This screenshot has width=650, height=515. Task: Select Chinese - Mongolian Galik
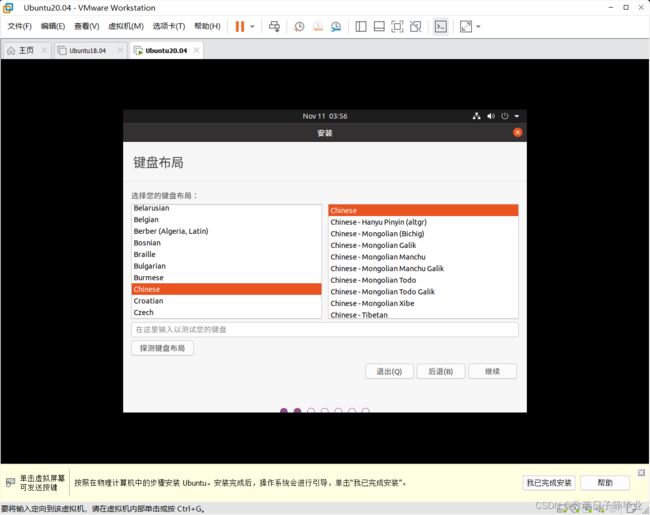click(423, 245)
